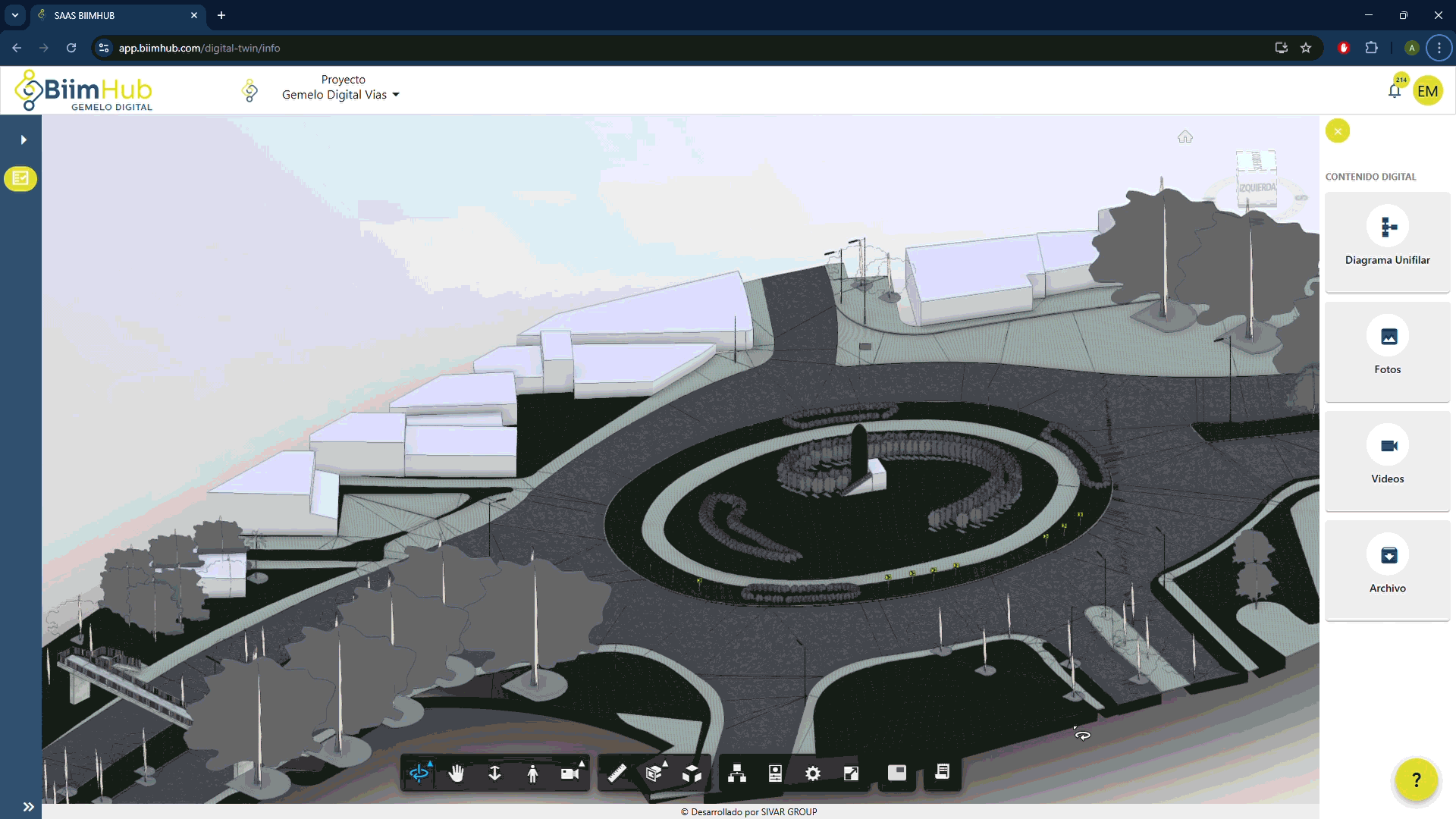Open the Videos content card
Image resolution: width=1456 pixels, height=819 pixels.
pyautogui.click(x=1387, y=460)
